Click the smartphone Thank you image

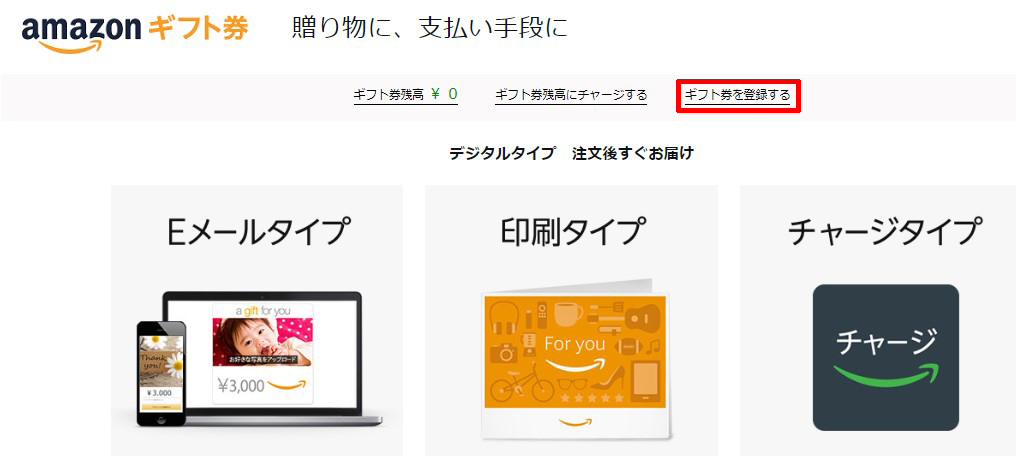pos(161,373)
